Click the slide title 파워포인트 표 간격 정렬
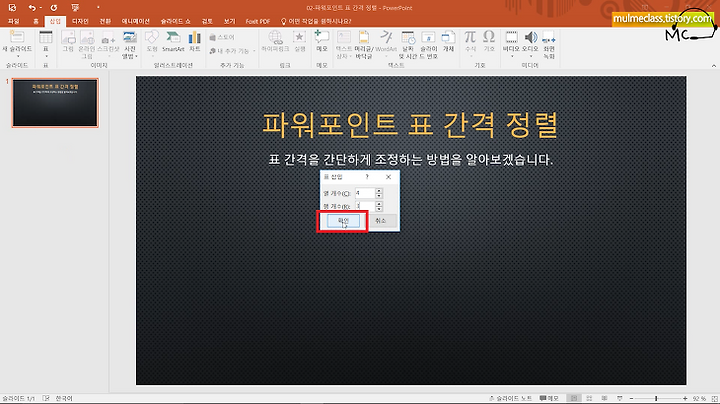The width and height of the screenshot is (720, 404). point(410,124)
